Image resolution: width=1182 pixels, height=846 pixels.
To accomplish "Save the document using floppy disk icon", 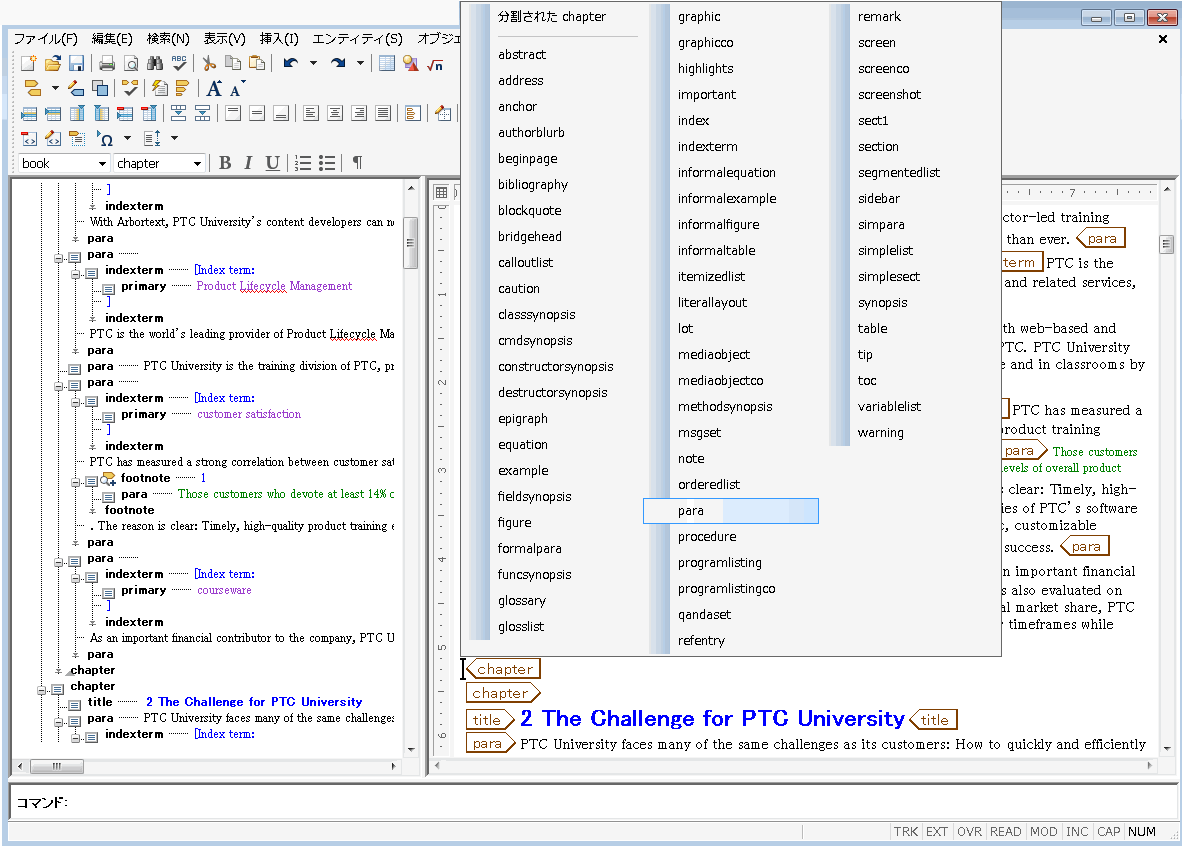I will point(76,64).
